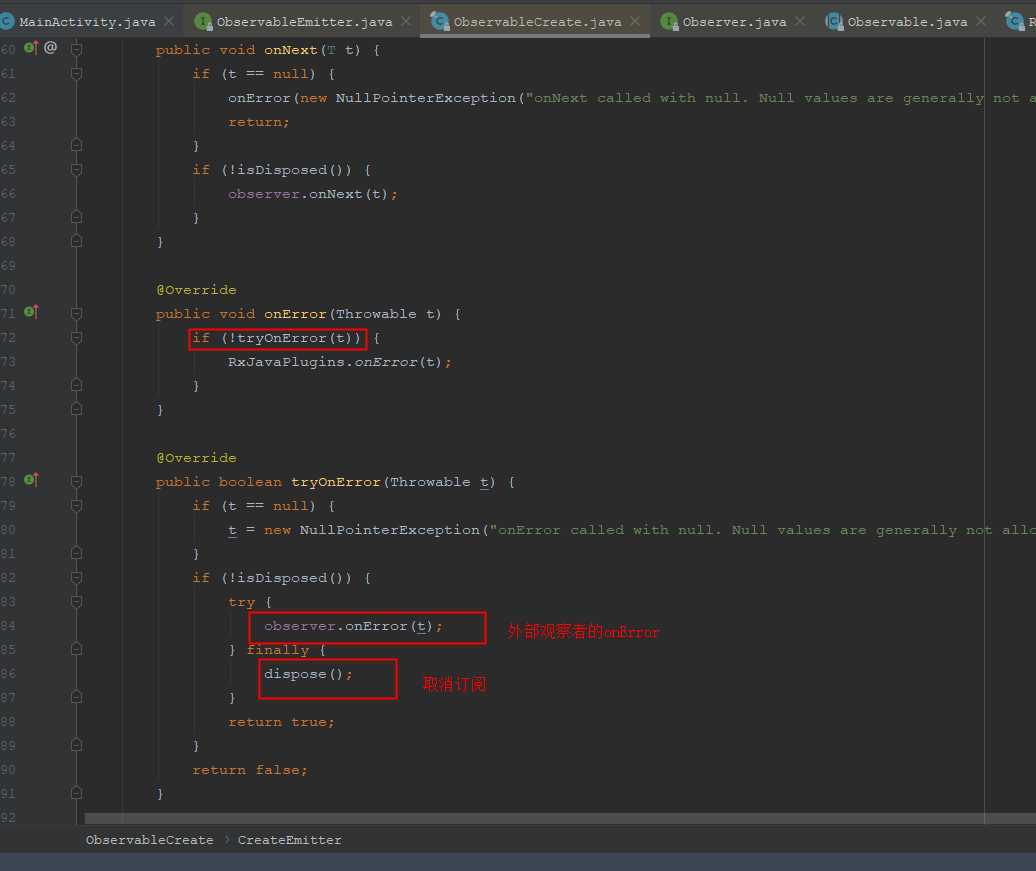Image resolution: width=1036 pixels, height=871 pixels.
Task: Click the observer.onError(t) statement
Action: [353, 626]
